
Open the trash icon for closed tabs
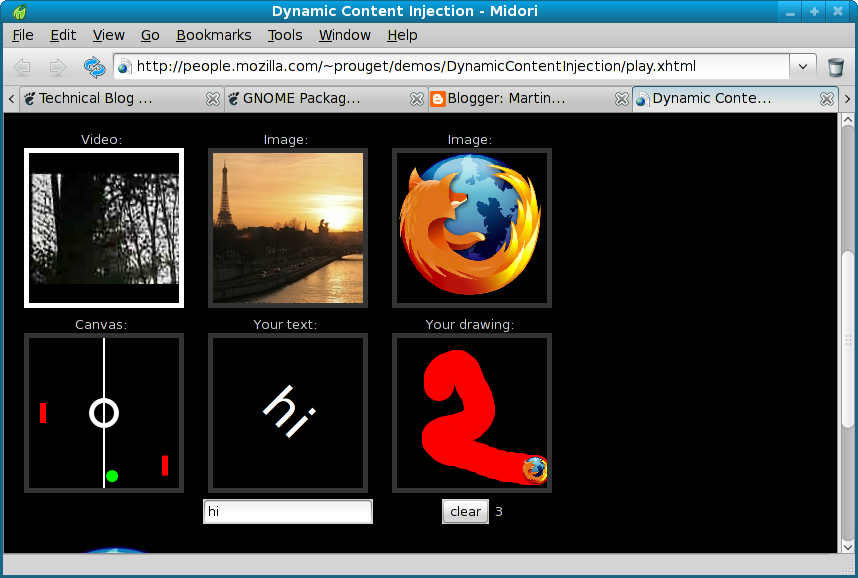pos(836,67)
